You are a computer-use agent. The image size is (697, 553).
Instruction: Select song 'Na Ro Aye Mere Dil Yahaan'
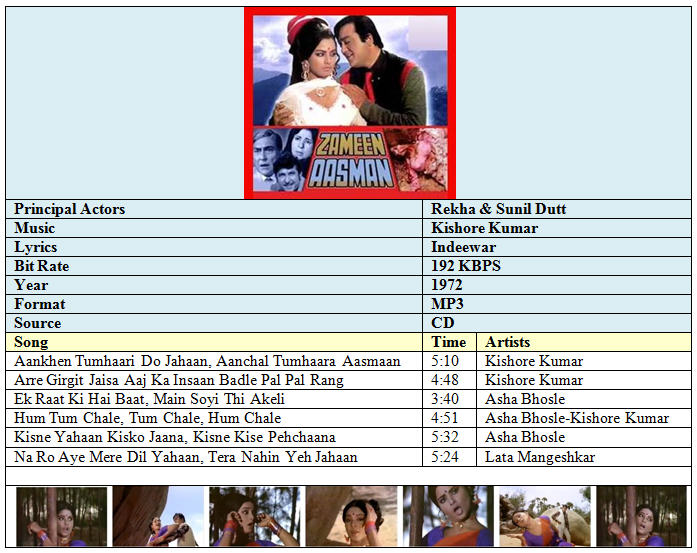tap(186, 457)
